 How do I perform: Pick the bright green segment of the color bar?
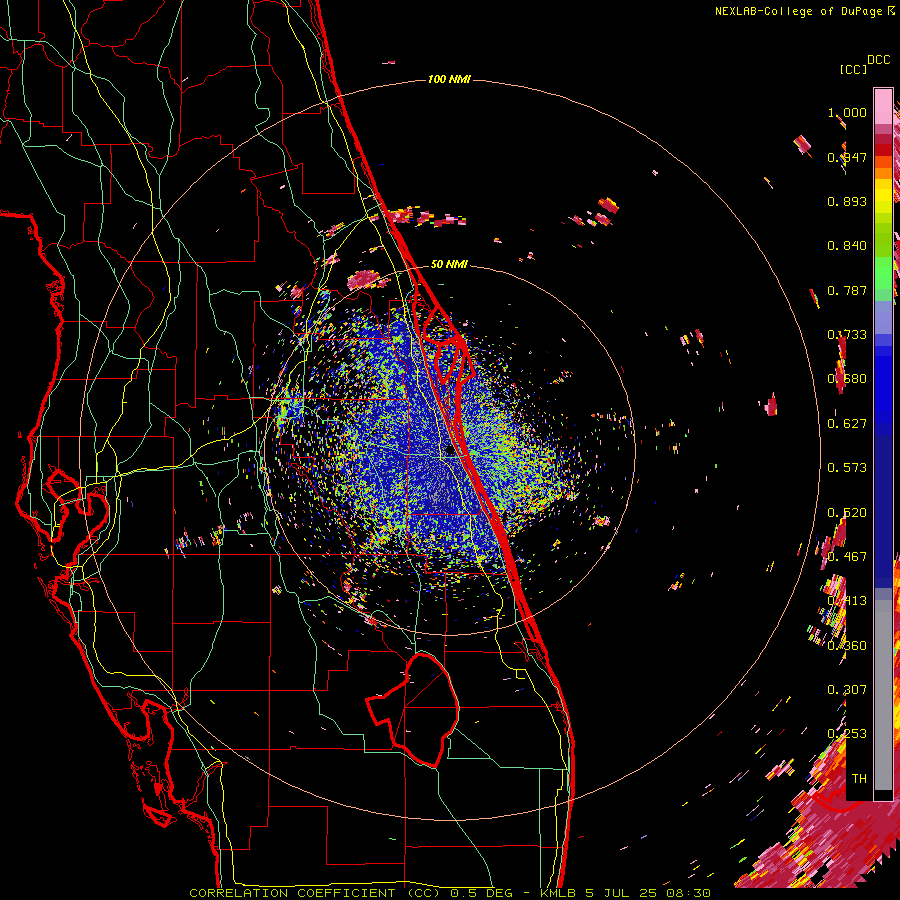click(883, 273)
